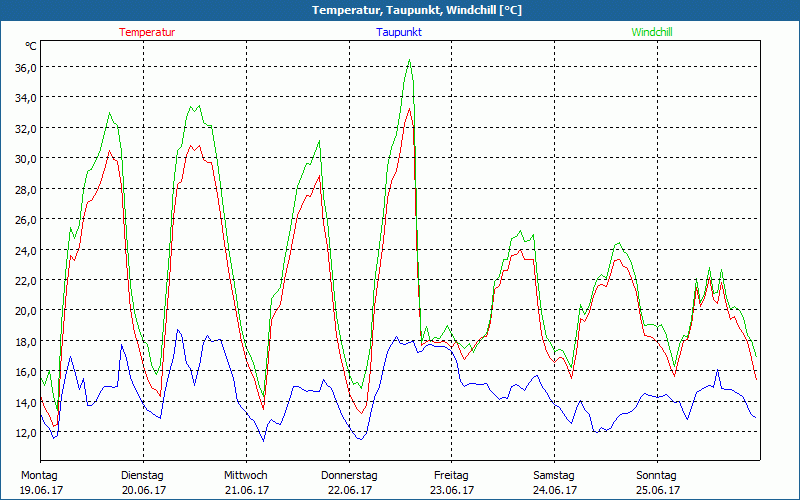Click the Freitag day label
This screenshot has width=800, height=500.
(x=451, y=476)
